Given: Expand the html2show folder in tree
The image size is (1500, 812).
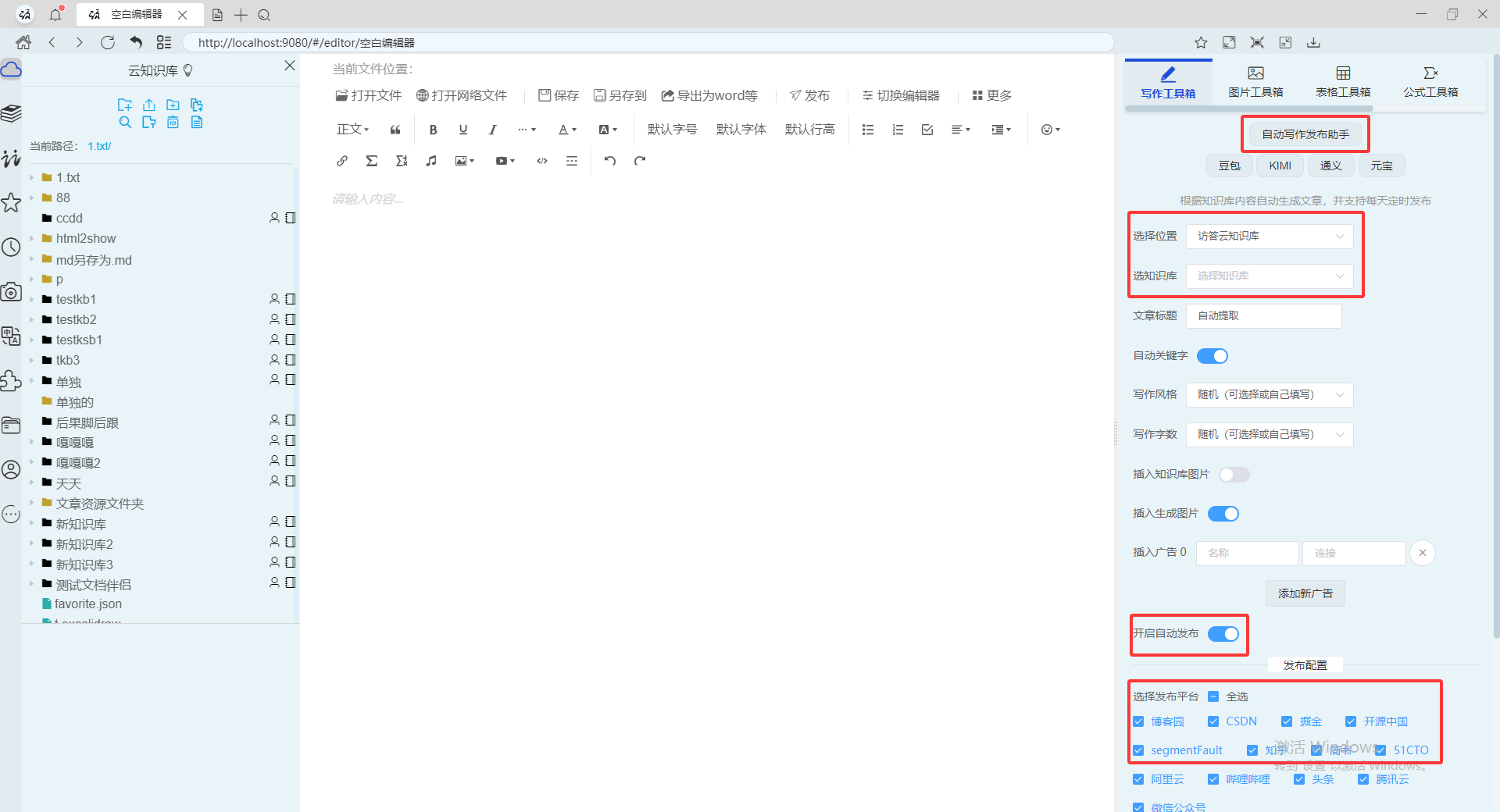Looking at the screenshot, I should 32,238.
